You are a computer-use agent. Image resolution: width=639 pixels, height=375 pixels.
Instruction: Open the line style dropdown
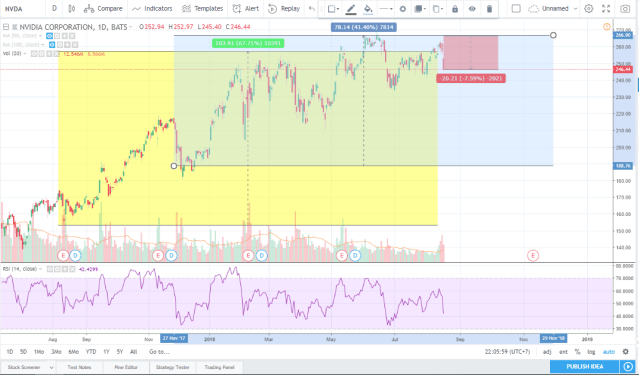[x=386, y=9]
